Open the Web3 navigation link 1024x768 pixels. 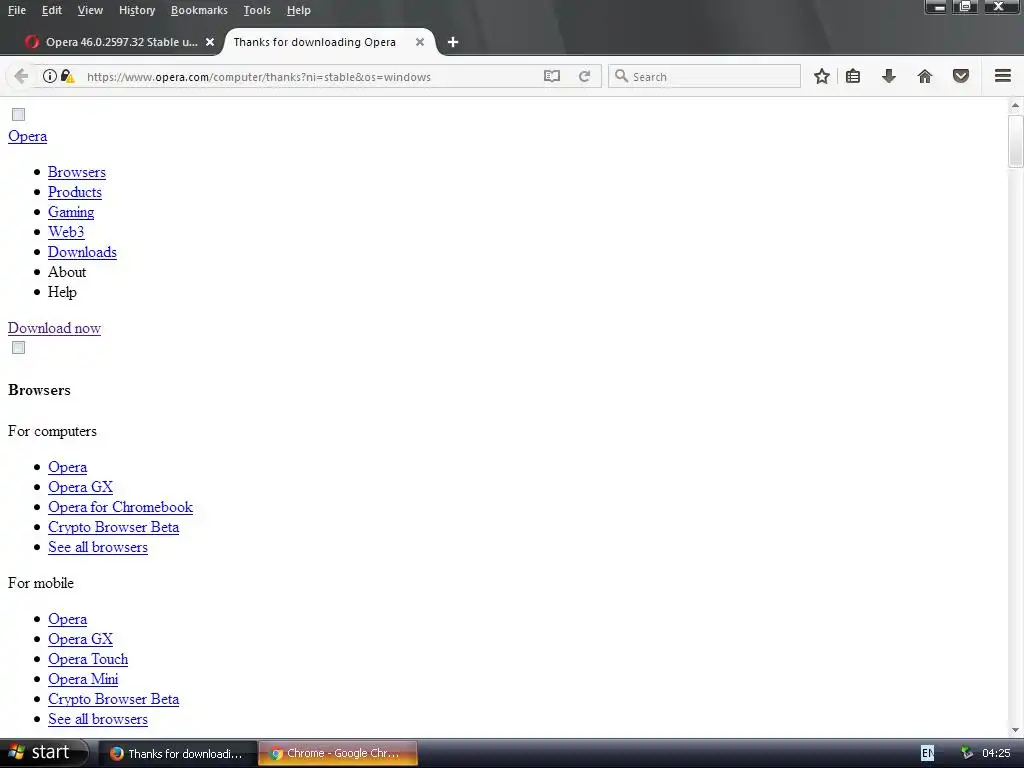coord(66,232)
